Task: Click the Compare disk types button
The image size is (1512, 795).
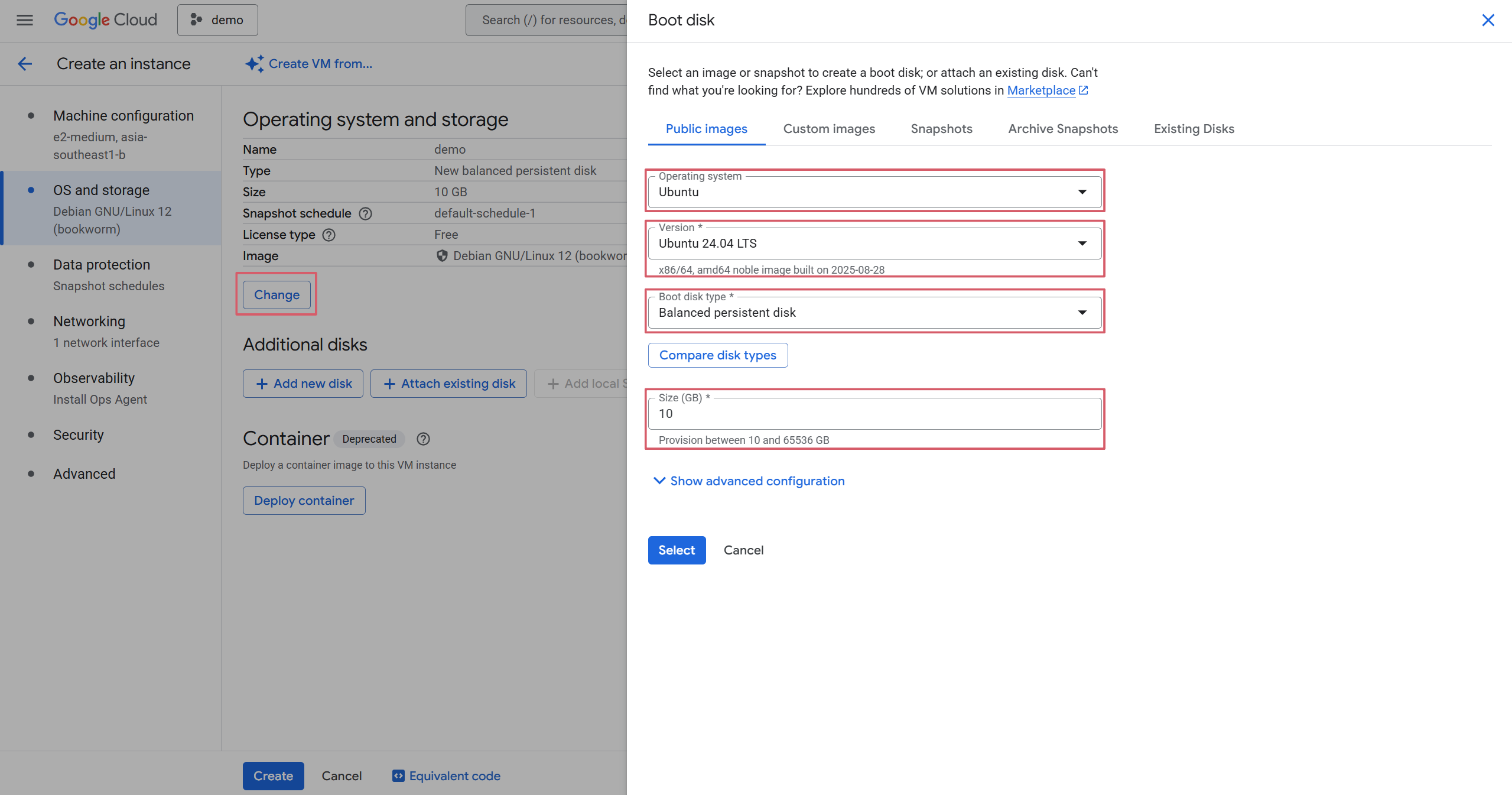Action: 717,355
